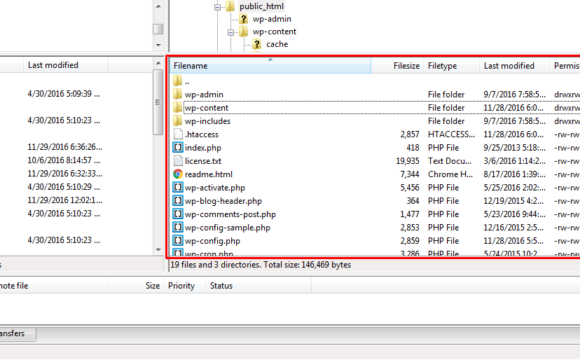Select the wp-admin folder icon in file list

point(178,94)
